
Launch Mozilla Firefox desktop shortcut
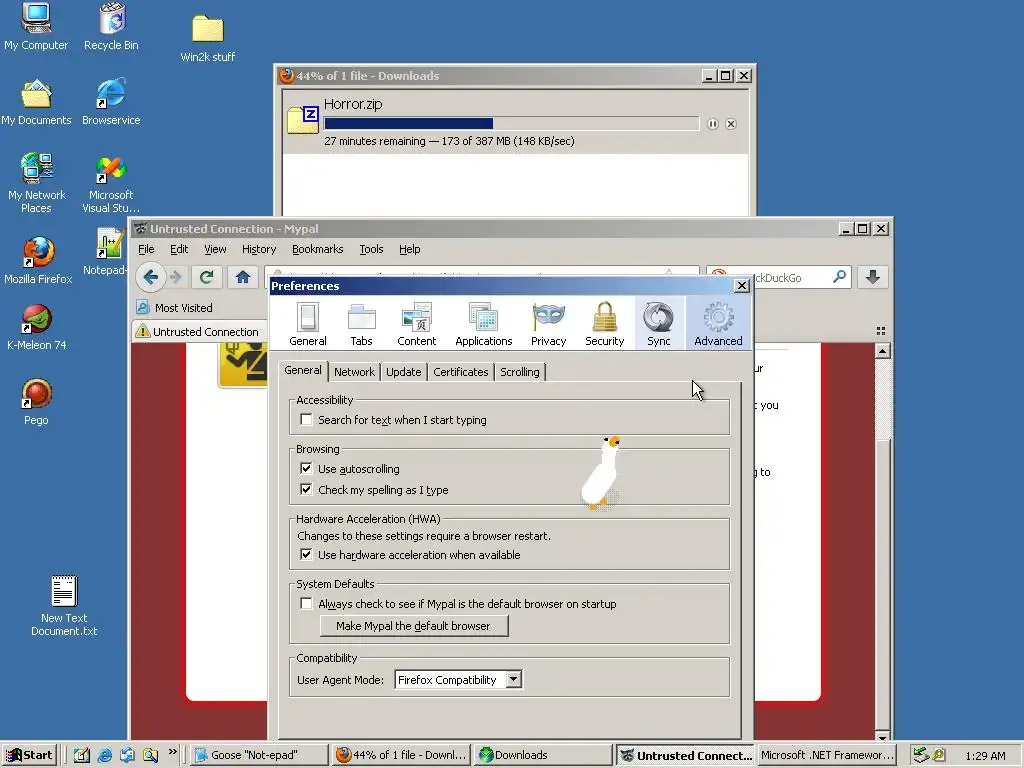(x=38, y=260)
